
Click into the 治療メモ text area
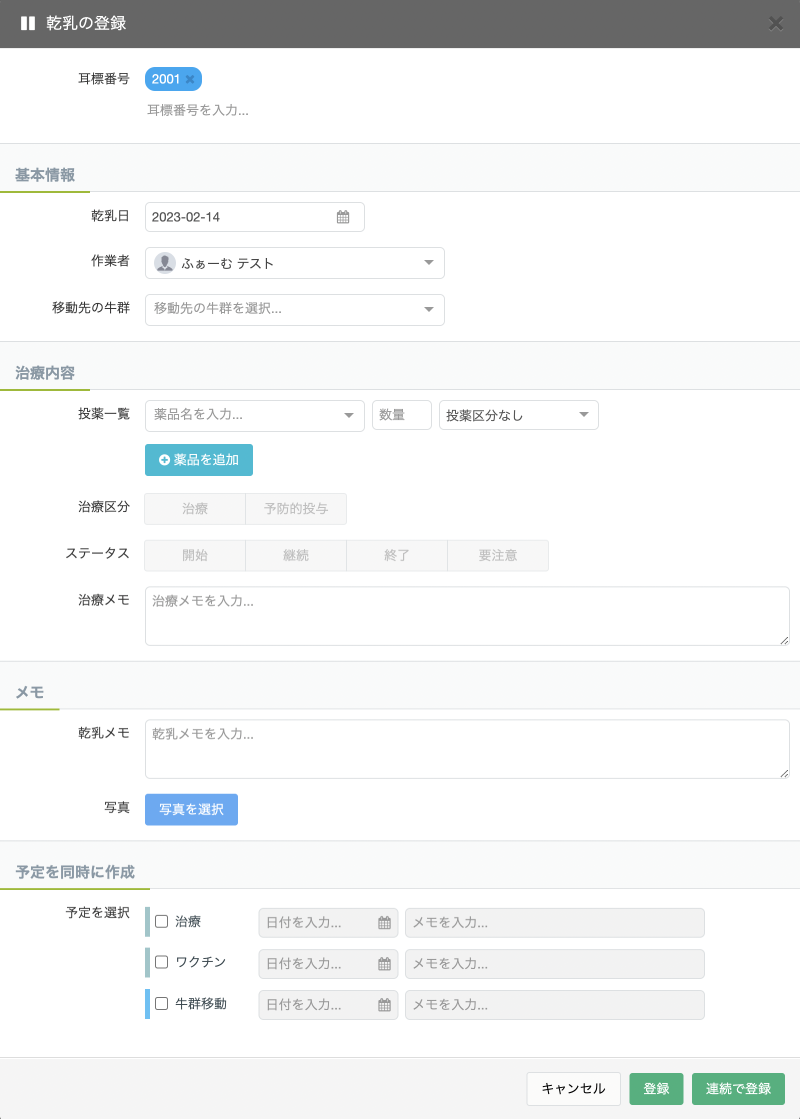click(467, 616)
